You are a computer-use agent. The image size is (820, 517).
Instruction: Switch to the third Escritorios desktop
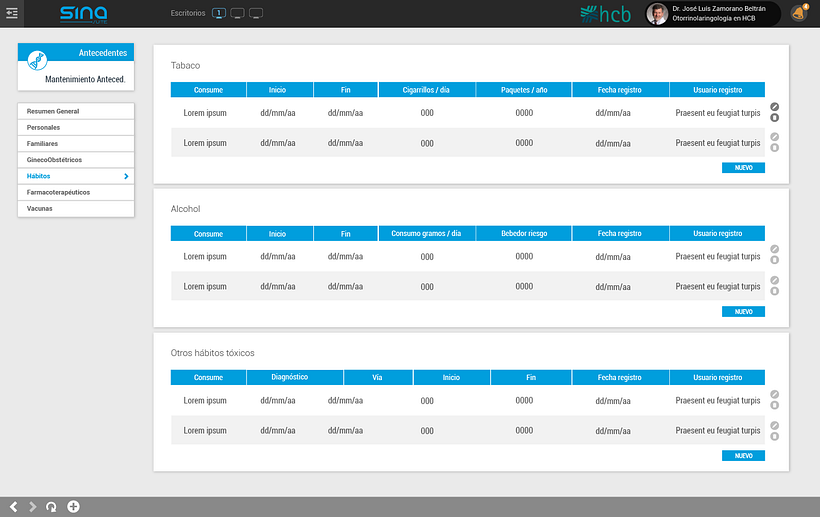click(256, 13)
